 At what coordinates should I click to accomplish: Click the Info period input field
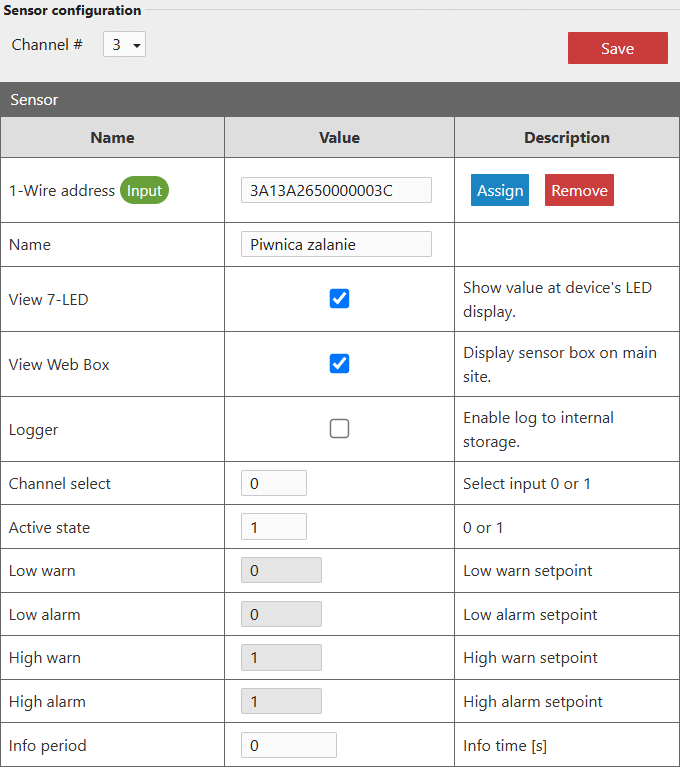click(288, 745)
